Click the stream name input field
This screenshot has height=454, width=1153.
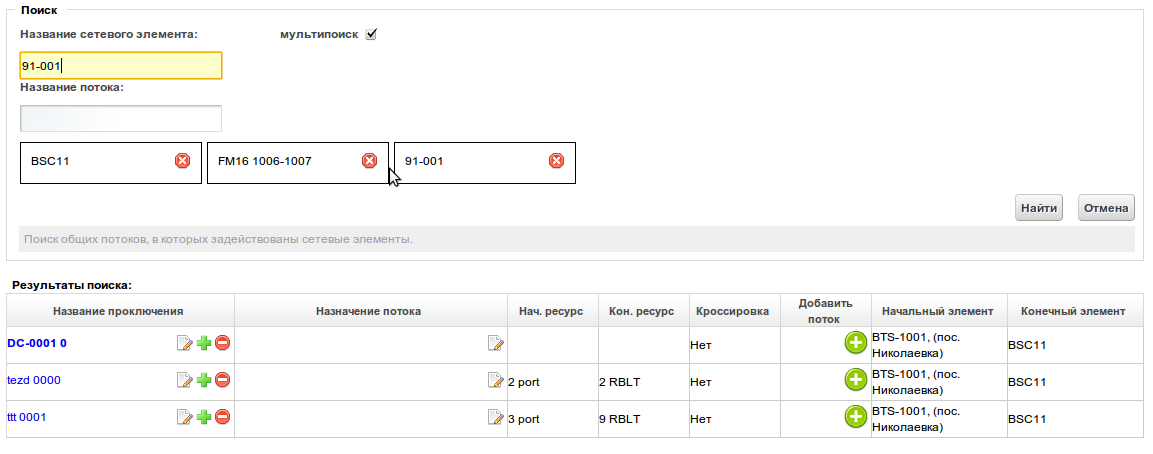click(121, 118)
